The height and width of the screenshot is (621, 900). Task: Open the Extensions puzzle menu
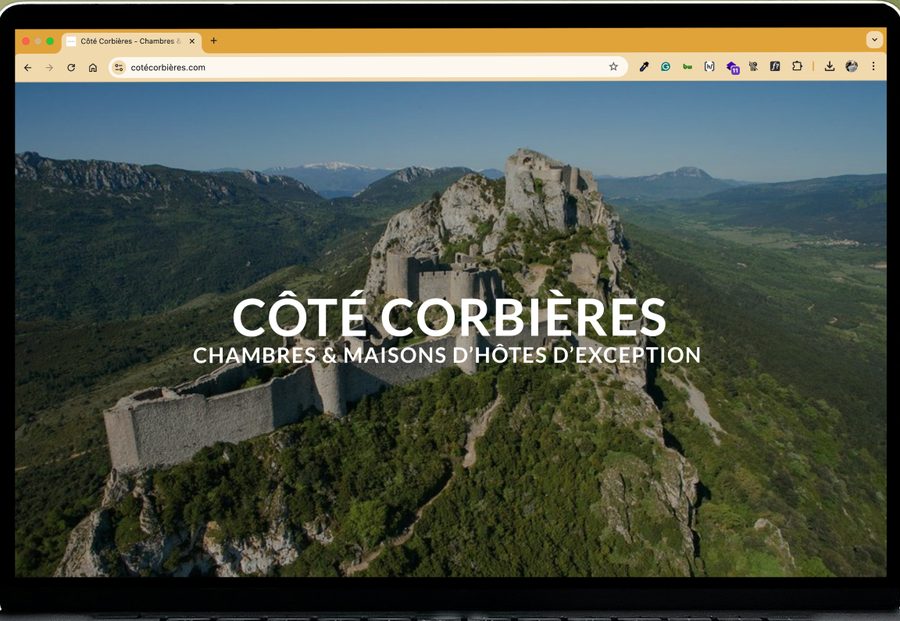797,67
